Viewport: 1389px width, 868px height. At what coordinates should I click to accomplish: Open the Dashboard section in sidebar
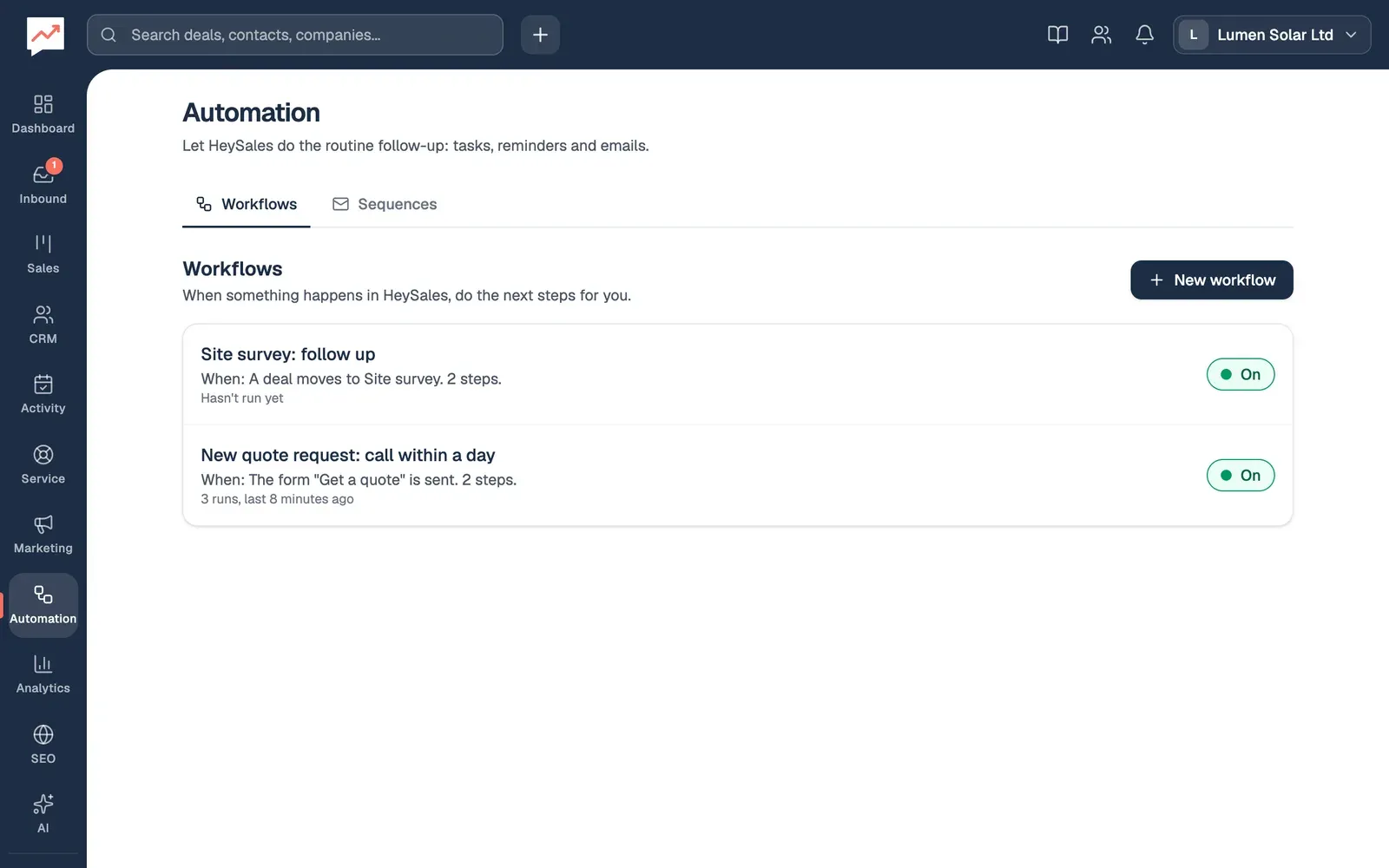[43, 115]
